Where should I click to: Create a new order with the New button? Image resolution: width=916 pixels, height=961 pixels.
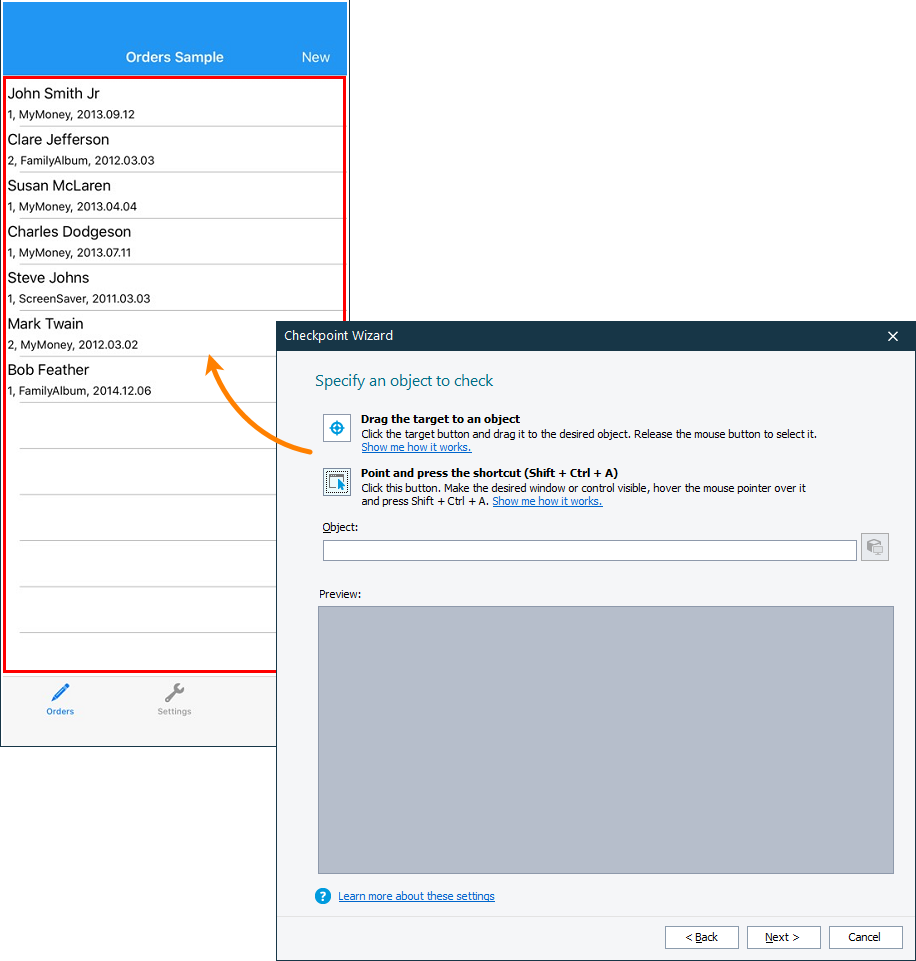(315, 57)
